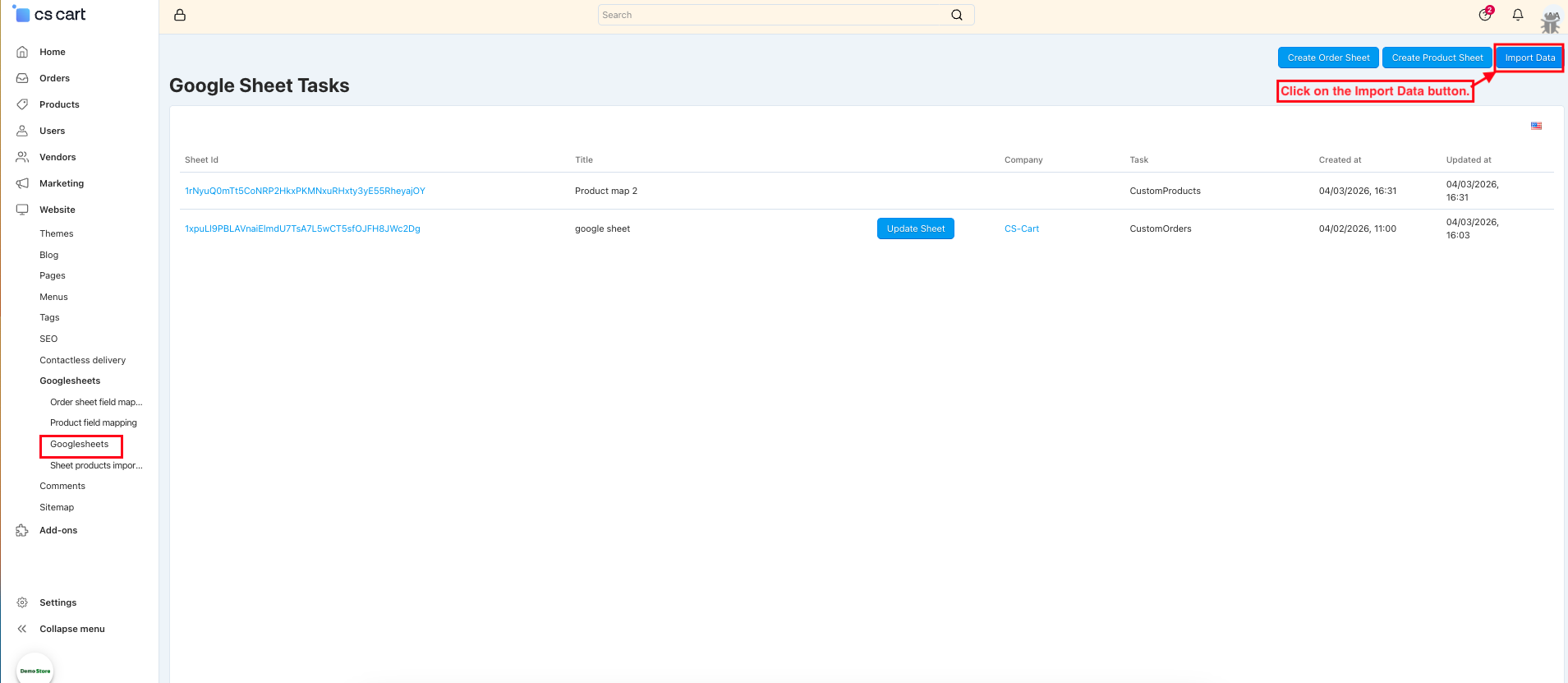Open sheet ID link starting 1xpuLI9P
This screenshot has width=1568, height=683.
pos(302,228)
